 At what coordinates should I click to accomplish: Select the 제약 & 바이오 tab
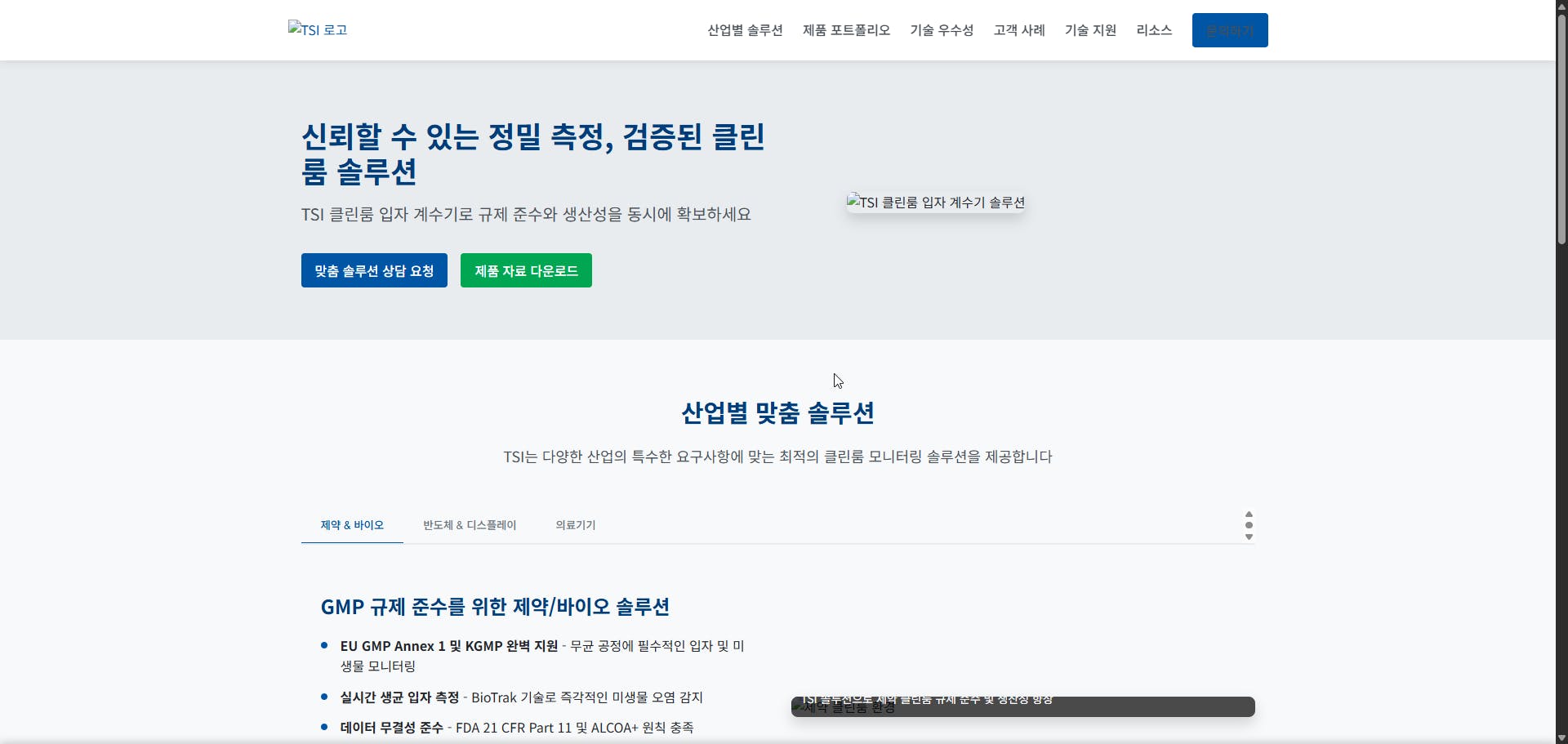click(352, 525)
